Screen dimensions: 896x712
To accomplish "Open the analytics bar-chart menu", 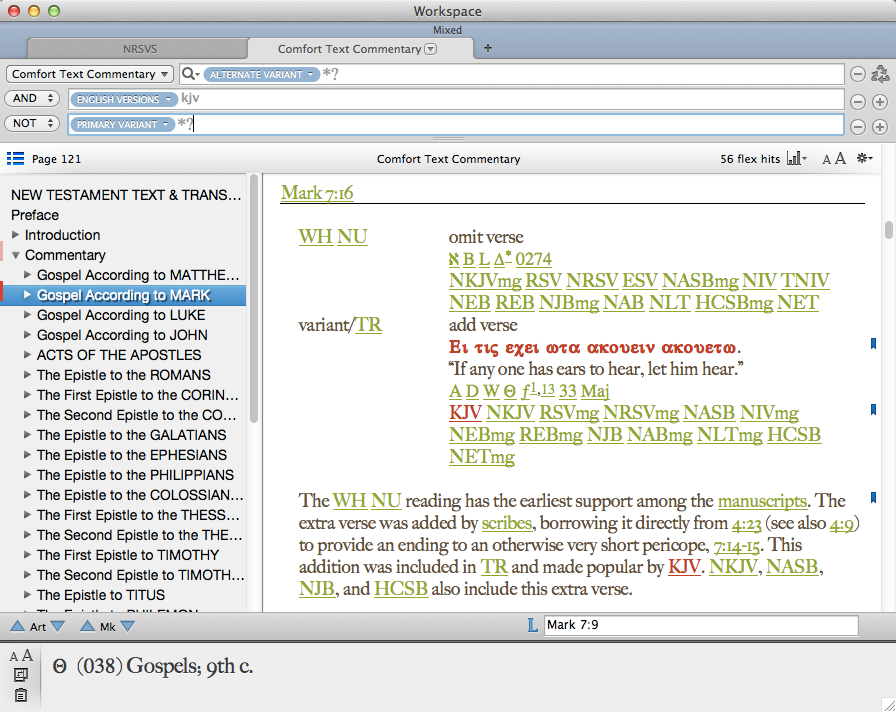I will click(x=797, y=158).
